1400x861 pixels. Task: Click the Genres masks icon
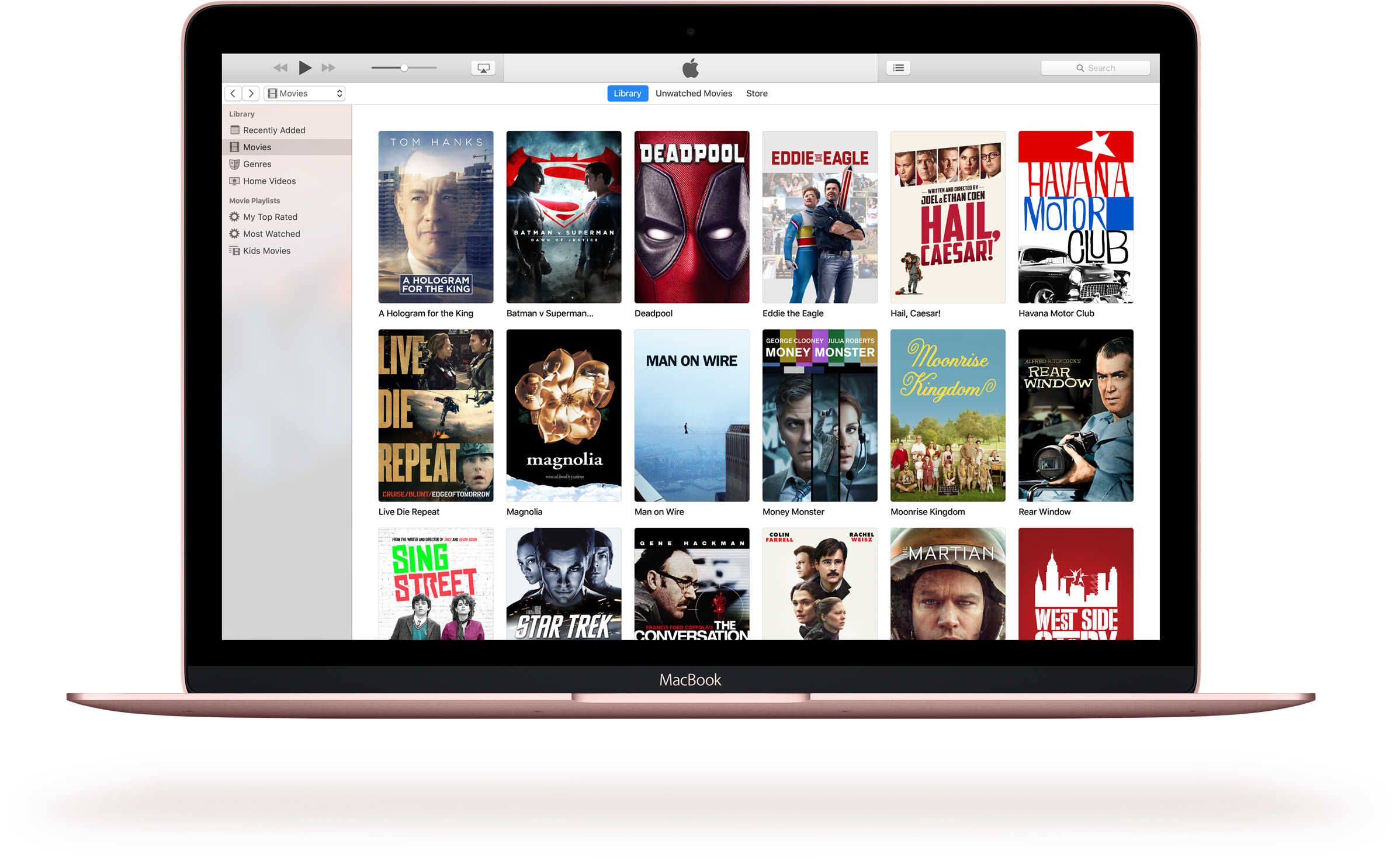235,164
